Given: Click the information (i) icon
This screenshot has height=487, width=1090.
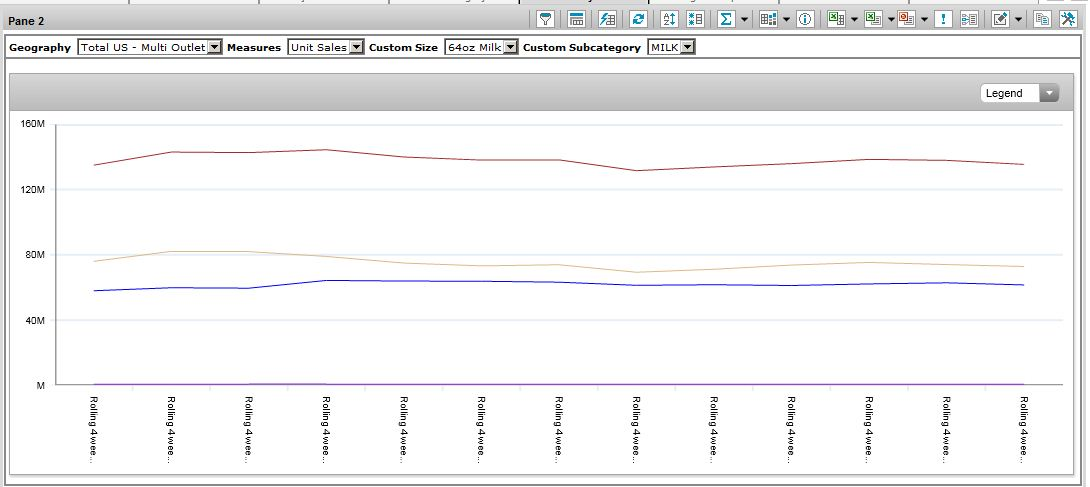Looking at the screenshot, I should [x=805, y=20].
